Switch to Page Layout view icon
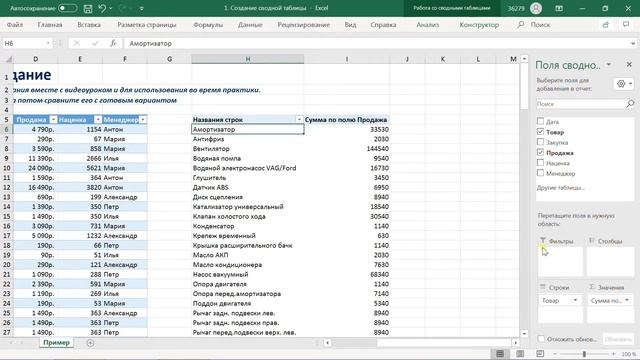 (520, 354)
